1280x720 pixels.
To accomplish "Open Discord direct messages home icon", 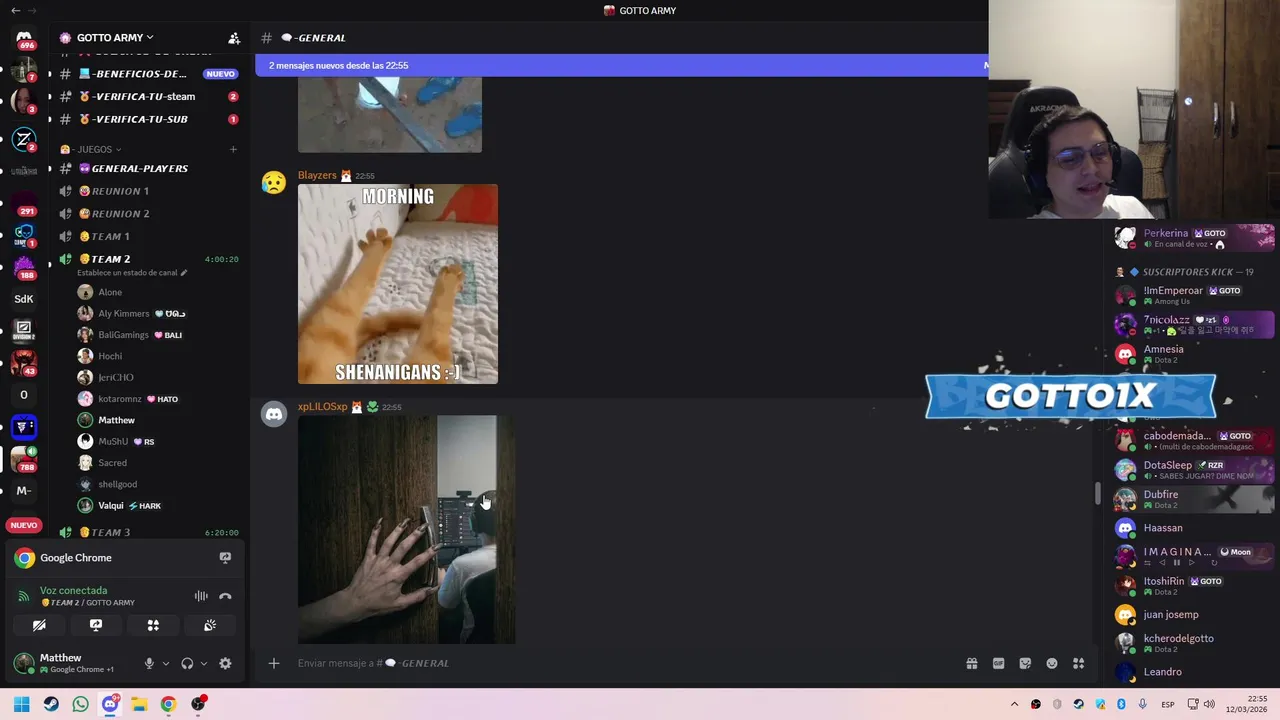I will click(24, 38).
